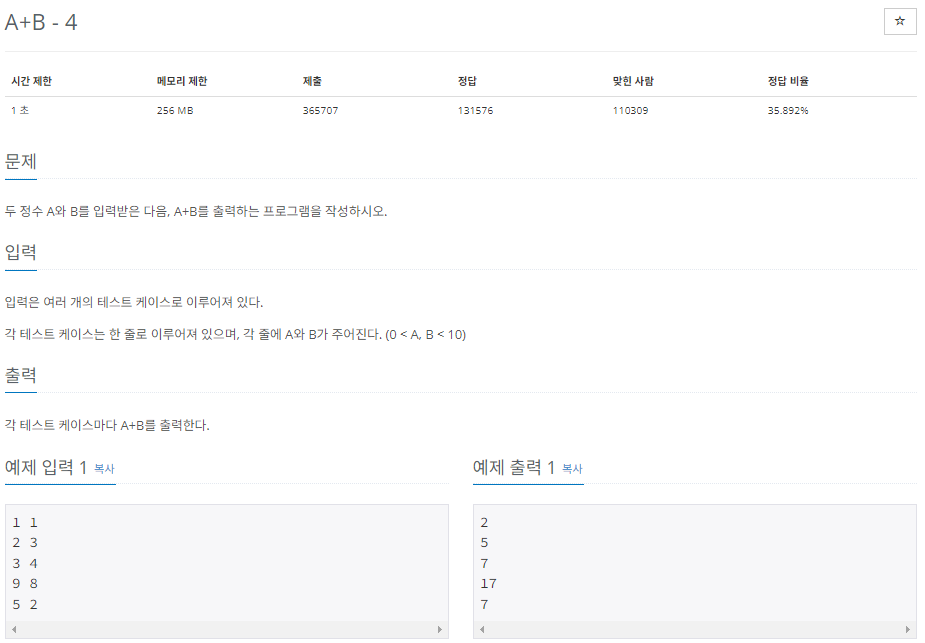Click the 제출 column header
Image resolution: width=925 pixels, height=643 pixels.
312,81
